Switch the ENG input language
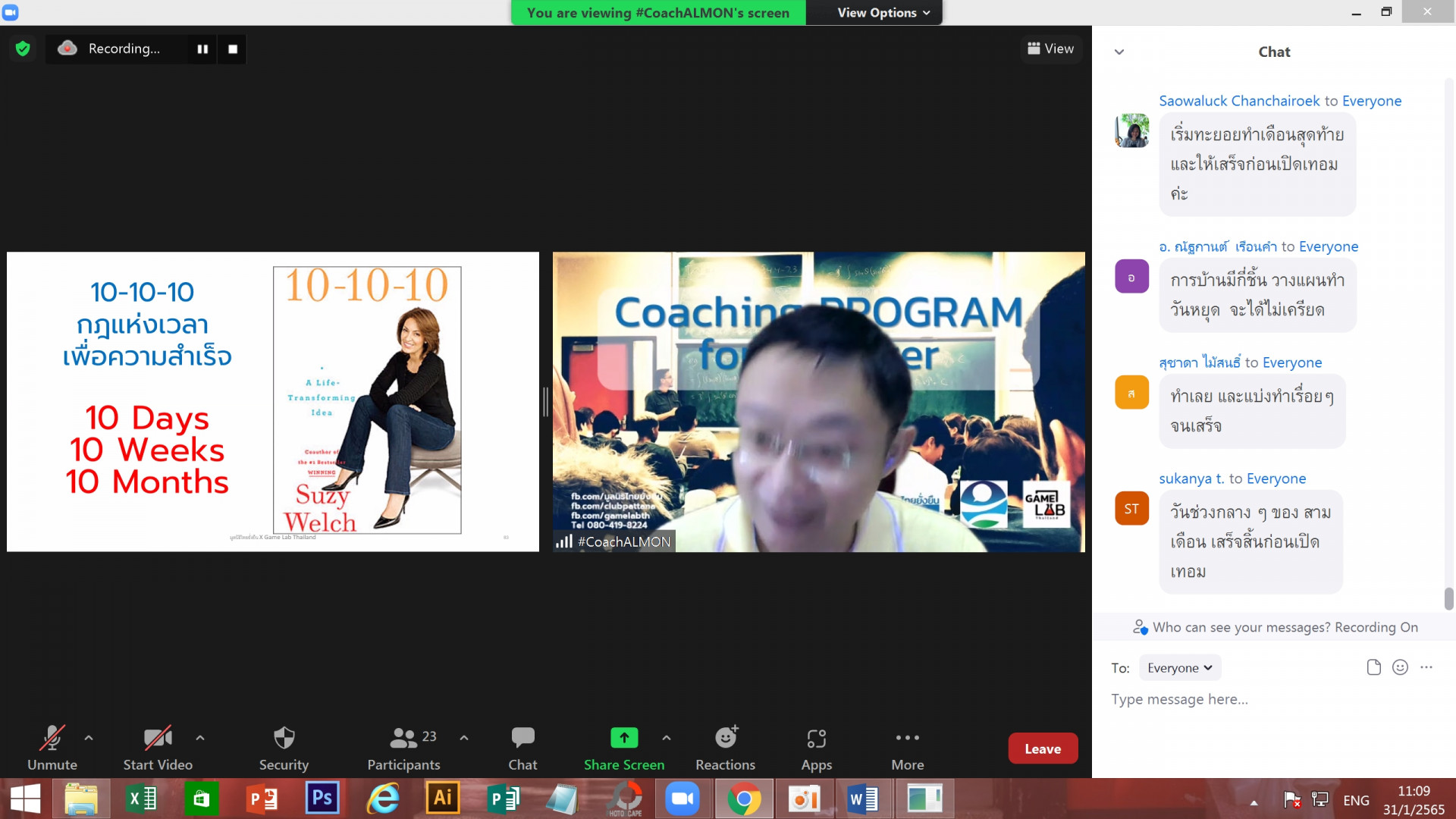This screenshot has width=1456, height=819. click(x=1356, y=800)
